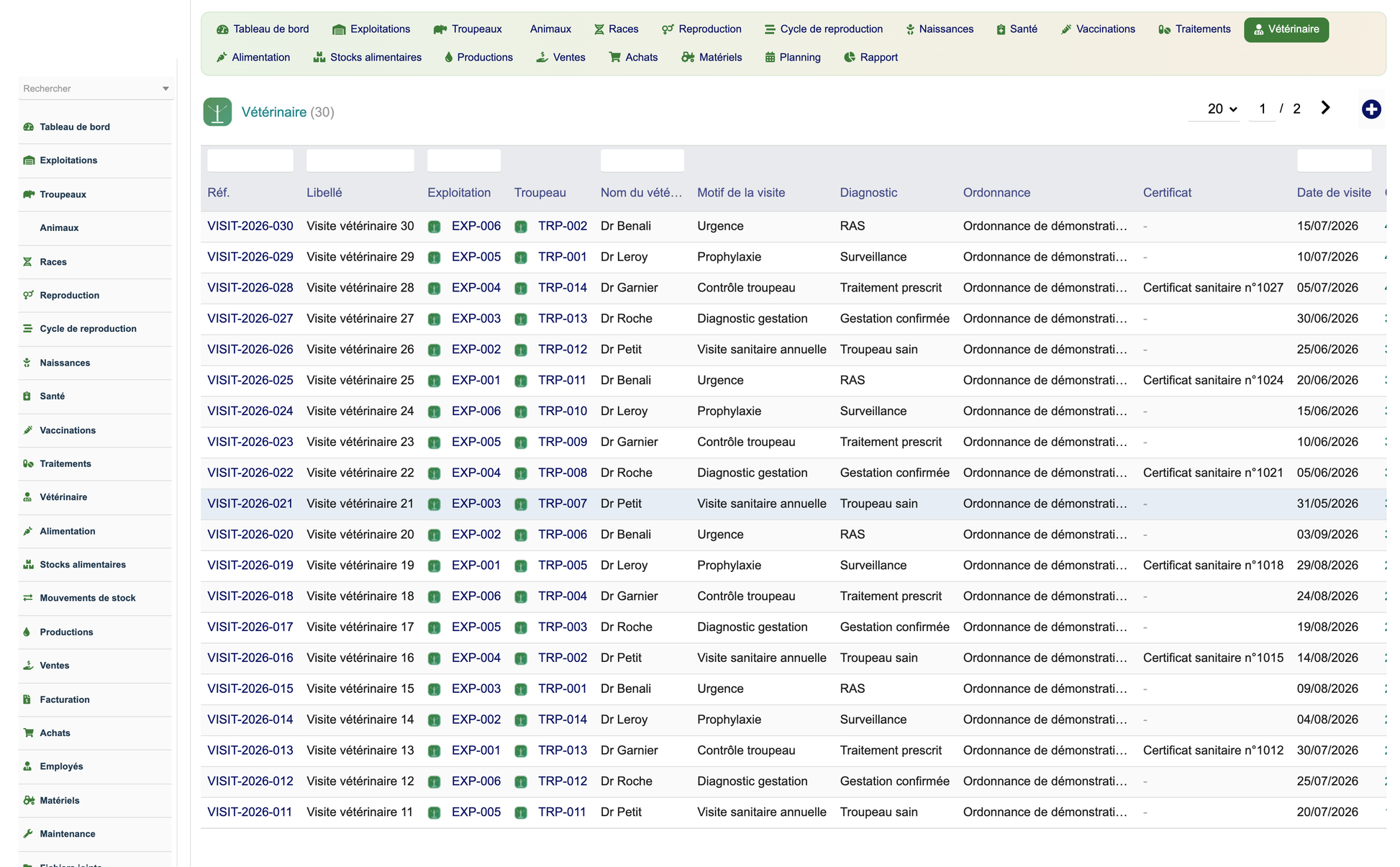Image resolution: width=1400 pixels, height=867 pixels.
Task: Click the Cycle de reproduction sidebar icon
Action: pos(27,329)
